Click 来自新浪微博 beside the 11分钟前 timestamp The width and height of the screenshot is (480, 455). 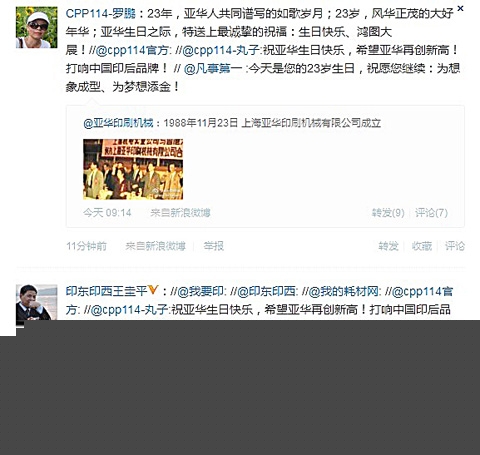point(155,246)
